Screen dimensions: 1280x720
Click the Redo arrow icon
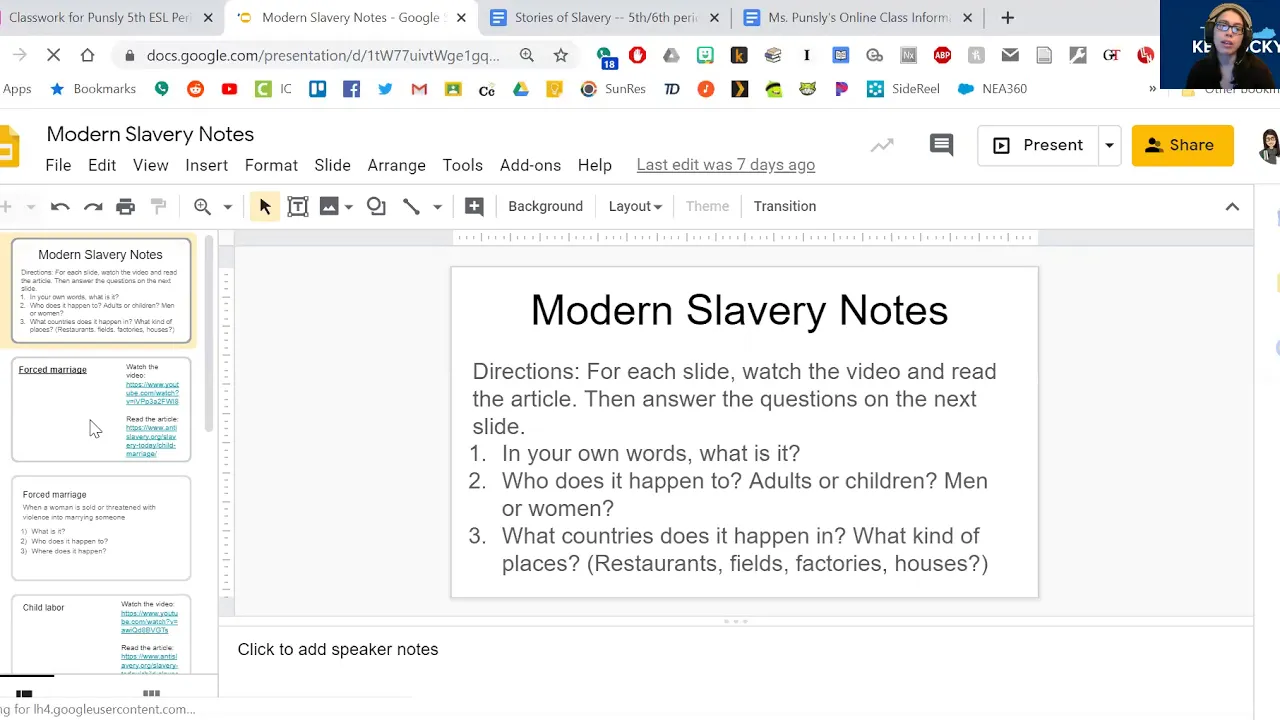coord(93,207)
